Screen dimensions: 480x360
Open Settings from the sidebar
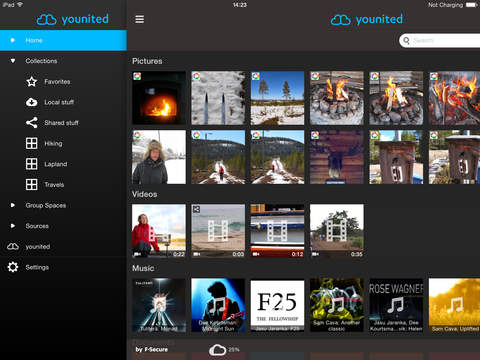(x=37, y=267)
